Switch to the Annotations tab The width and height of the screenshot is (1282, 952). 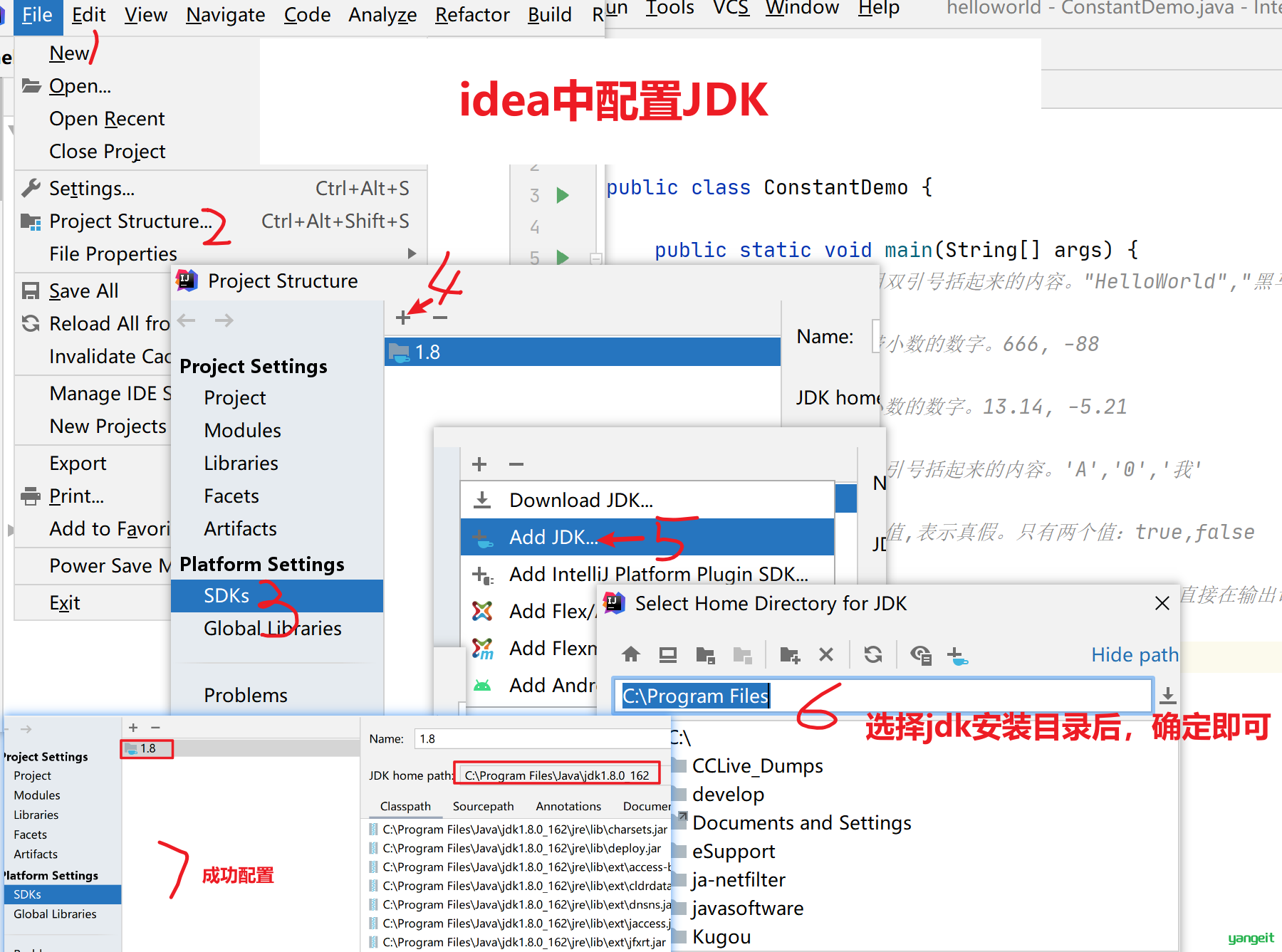tap(568, 806)
